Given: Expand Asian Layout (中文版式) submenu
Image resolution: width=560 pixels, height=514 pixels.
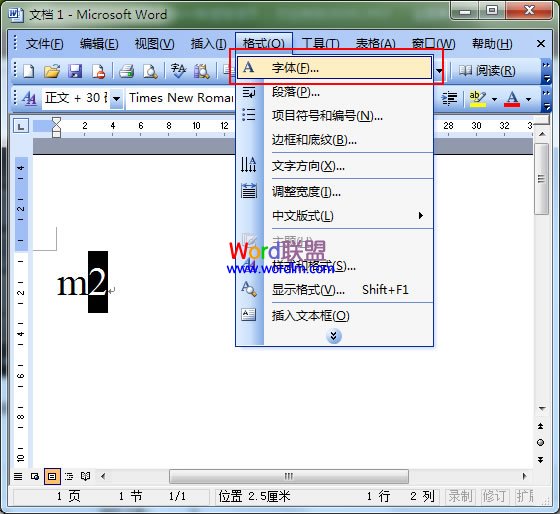Looking at the screenshot, I should (334, 216).
